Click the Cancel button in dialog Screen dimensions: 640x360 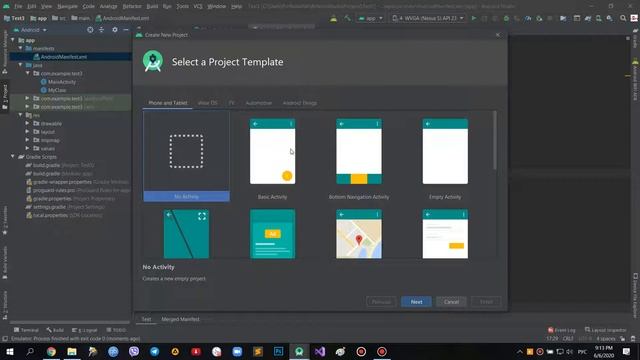[451, 302]
